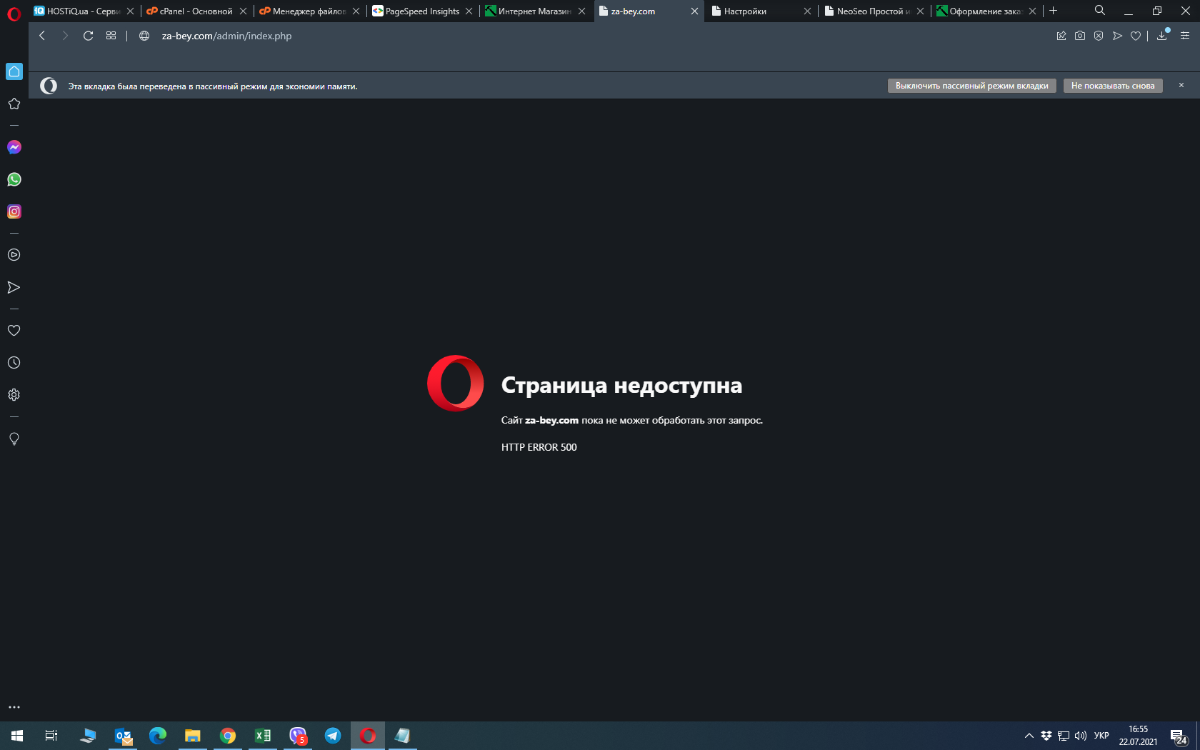Click the za-bey.com/admin/index.php address field
Viewport: 1200px width, 750px height.
[226, 35]
